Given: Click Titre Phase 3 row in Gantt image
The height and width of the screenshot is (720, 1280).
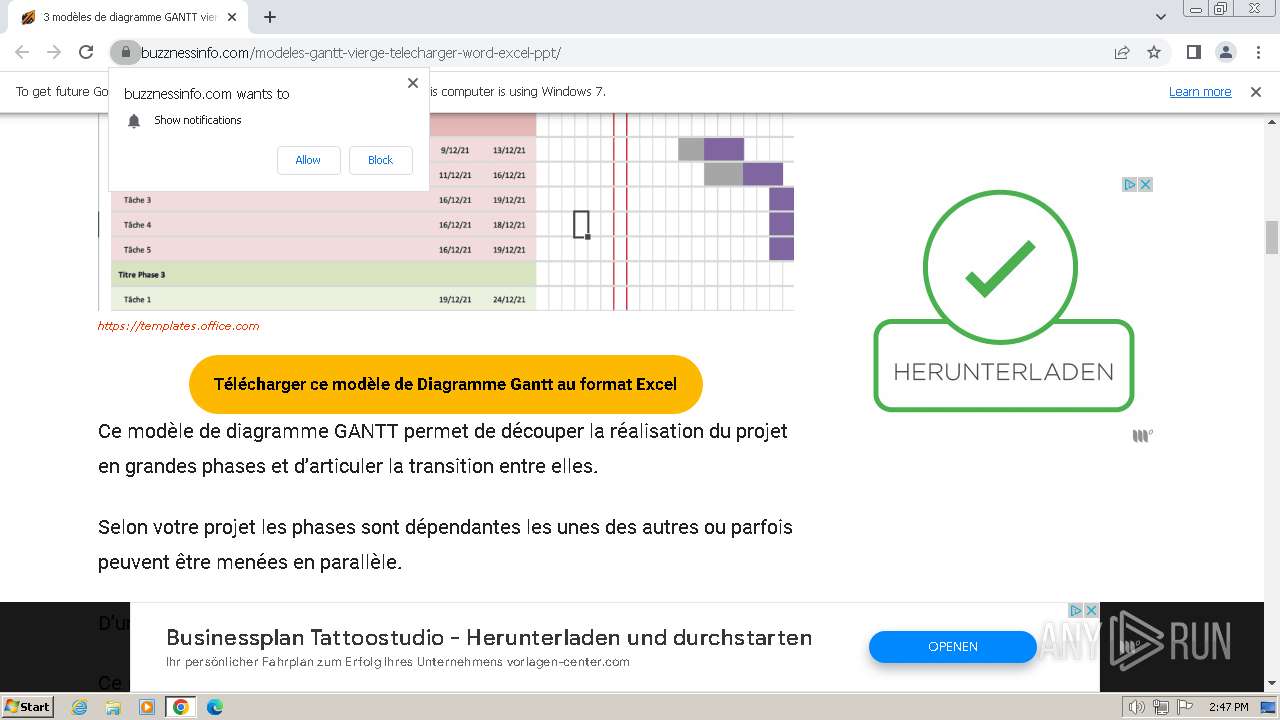Looking at the screenshot, I should 324,274.
